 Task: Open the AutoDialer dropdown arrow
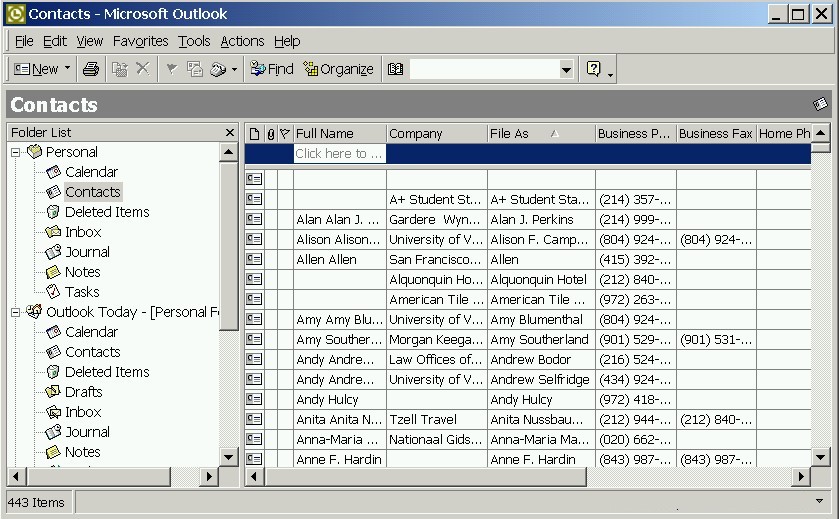(234, 69)
